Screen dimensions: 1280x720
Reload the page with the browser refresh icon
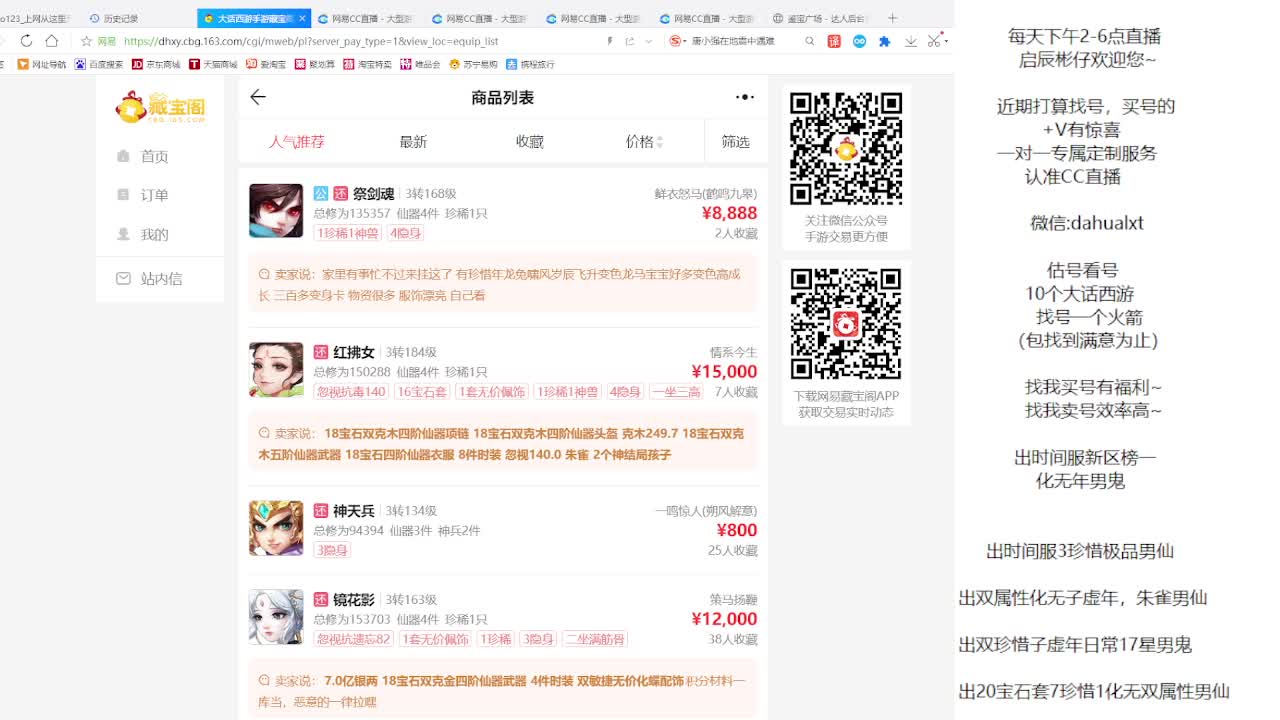26,41
